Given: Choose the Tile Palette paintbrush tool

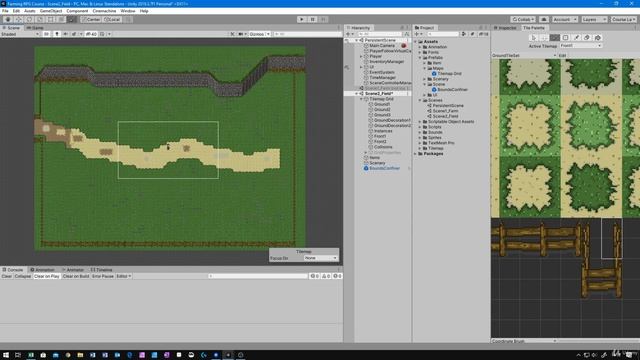Looking at the screenshot, I should (x=555, y=38).
